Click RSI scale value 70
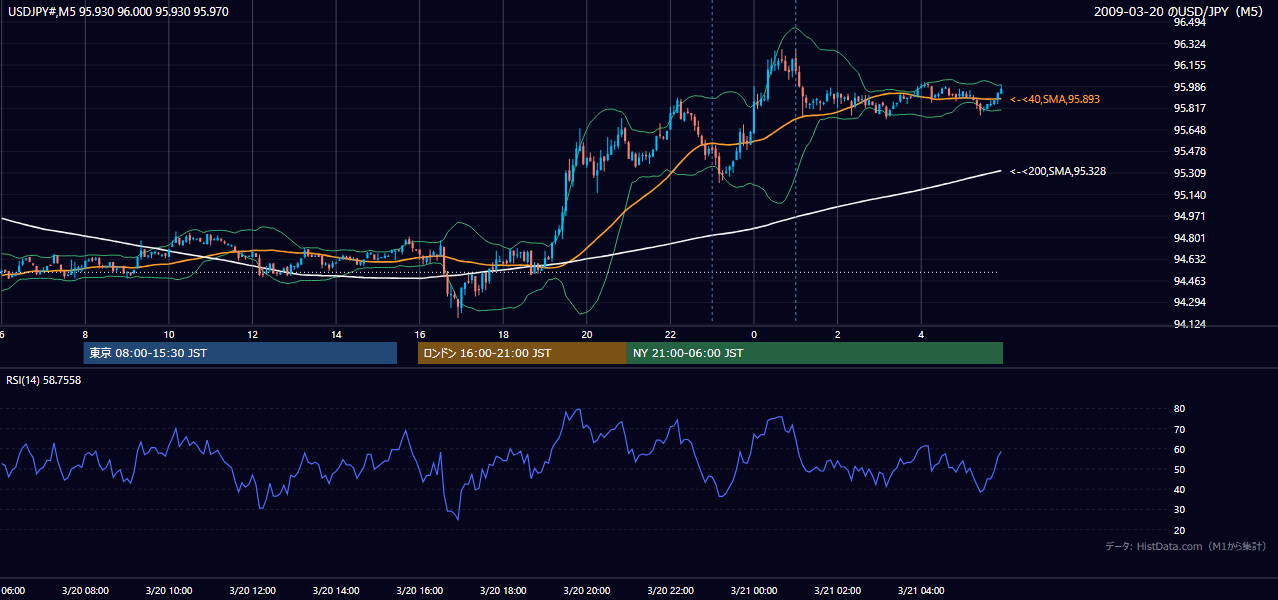Viewport: 1278px width, 600px height. 1179,429
